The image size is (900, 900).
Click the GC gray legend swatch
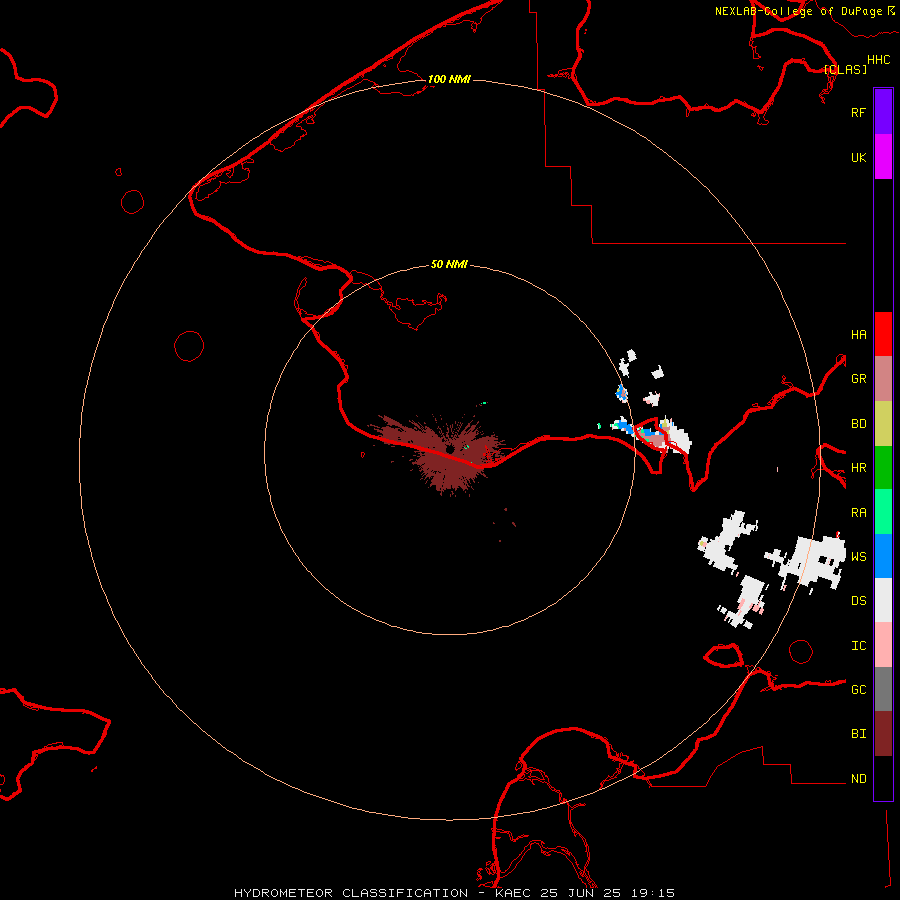coord(883,689)
